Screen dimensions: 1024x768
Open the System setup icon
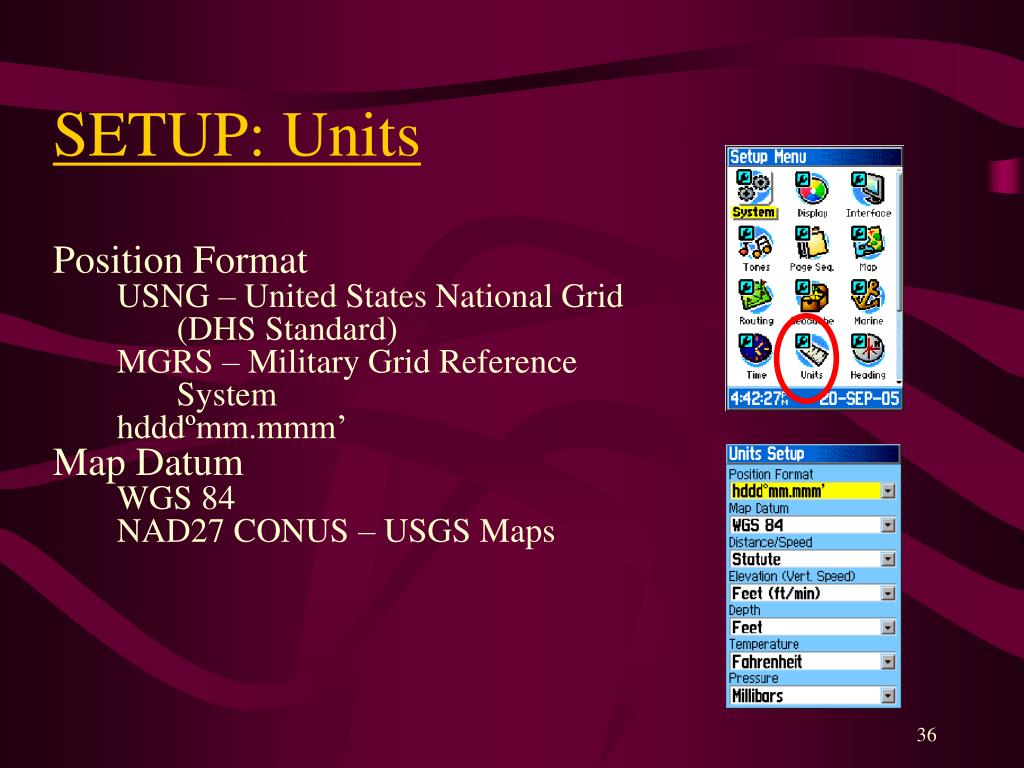coord(754,187)
